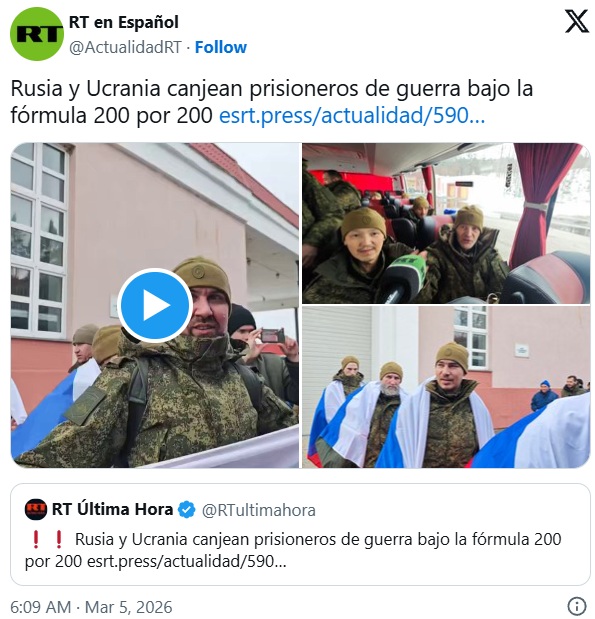Image resolution: width=595 pixels, height=619 pixels.
Task: Click the RT en Español display name
Action: coord(124,22)
